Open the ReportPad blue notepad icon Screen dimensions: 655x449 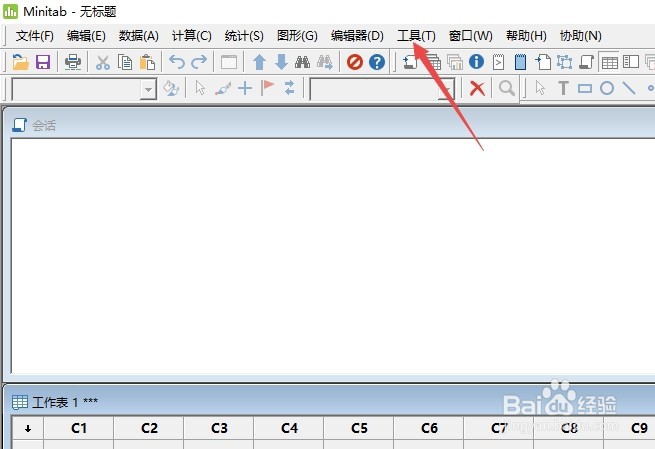(520, 62)
